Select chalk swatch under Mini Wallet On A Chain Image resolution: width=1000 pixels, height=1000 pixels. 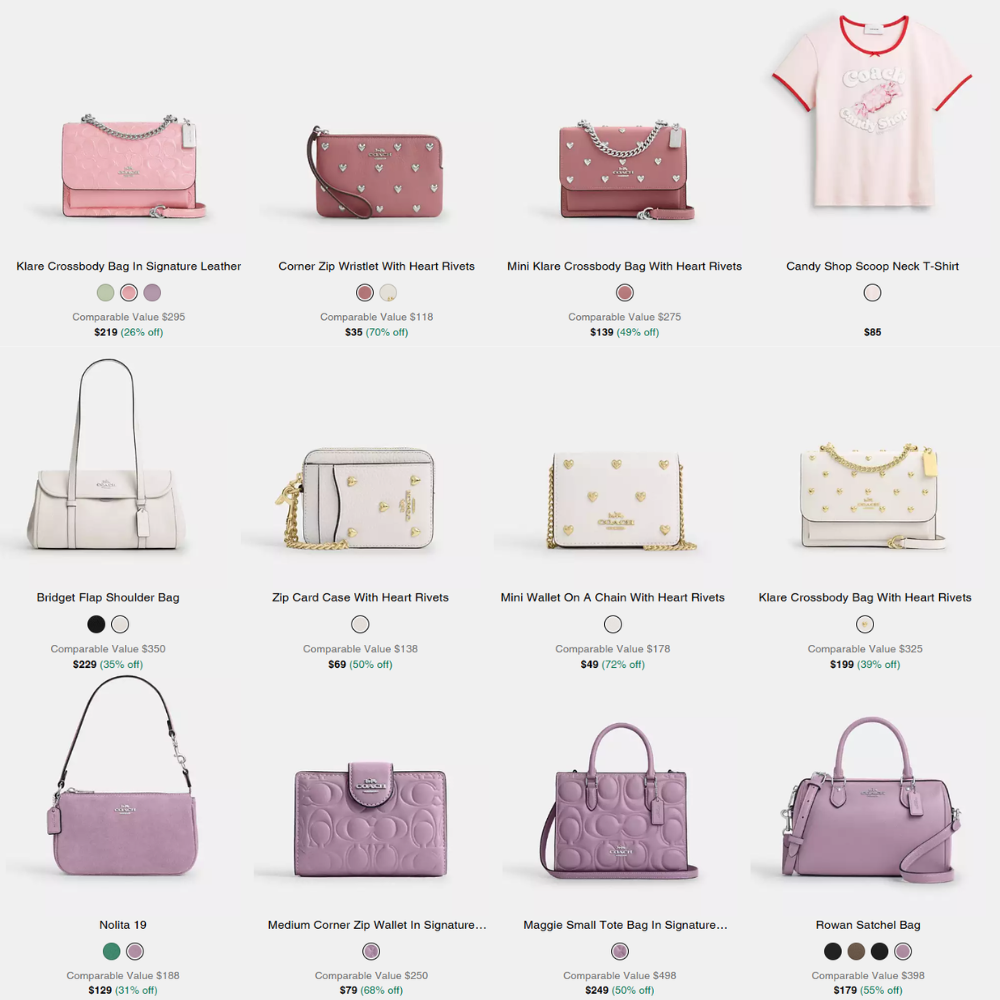(613, 624)
